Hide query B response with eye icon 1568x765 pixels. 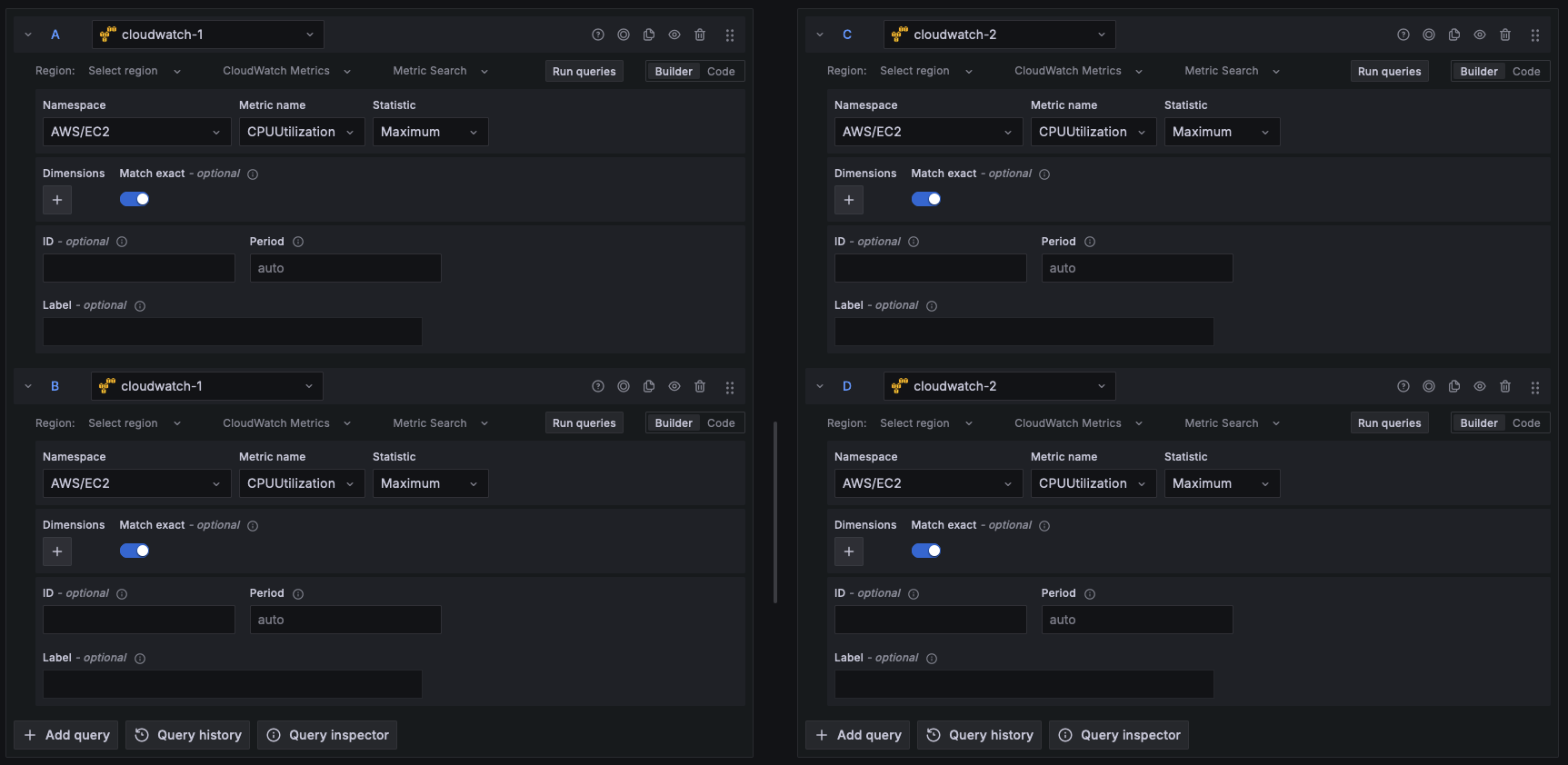[674, 386]
